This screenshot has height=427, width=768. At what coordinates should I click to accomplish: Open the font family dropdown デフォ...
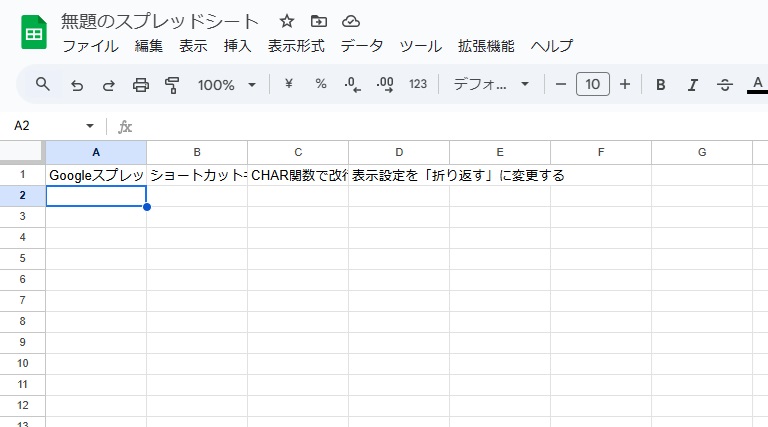pos(491,84)
